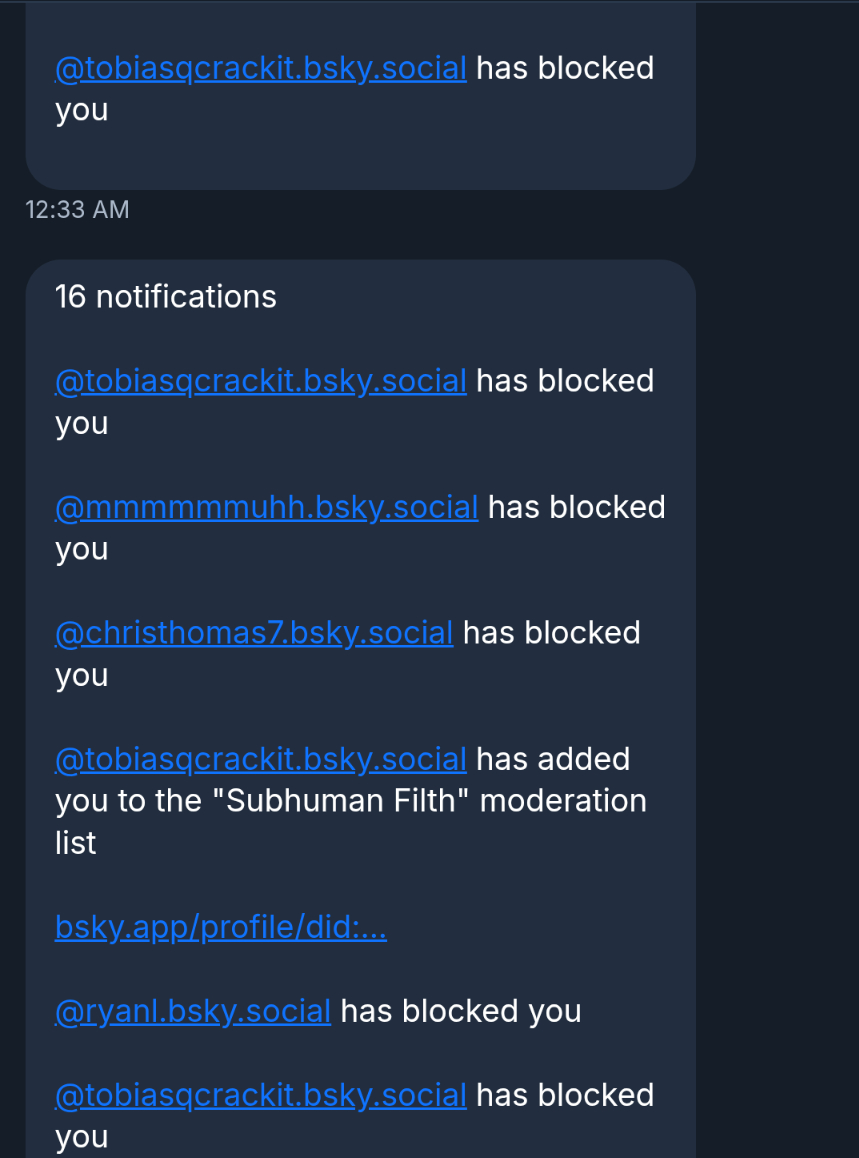
Task: Click "has blocked" text above the 12:33 AM timestamp
Action: coord(564,69)
